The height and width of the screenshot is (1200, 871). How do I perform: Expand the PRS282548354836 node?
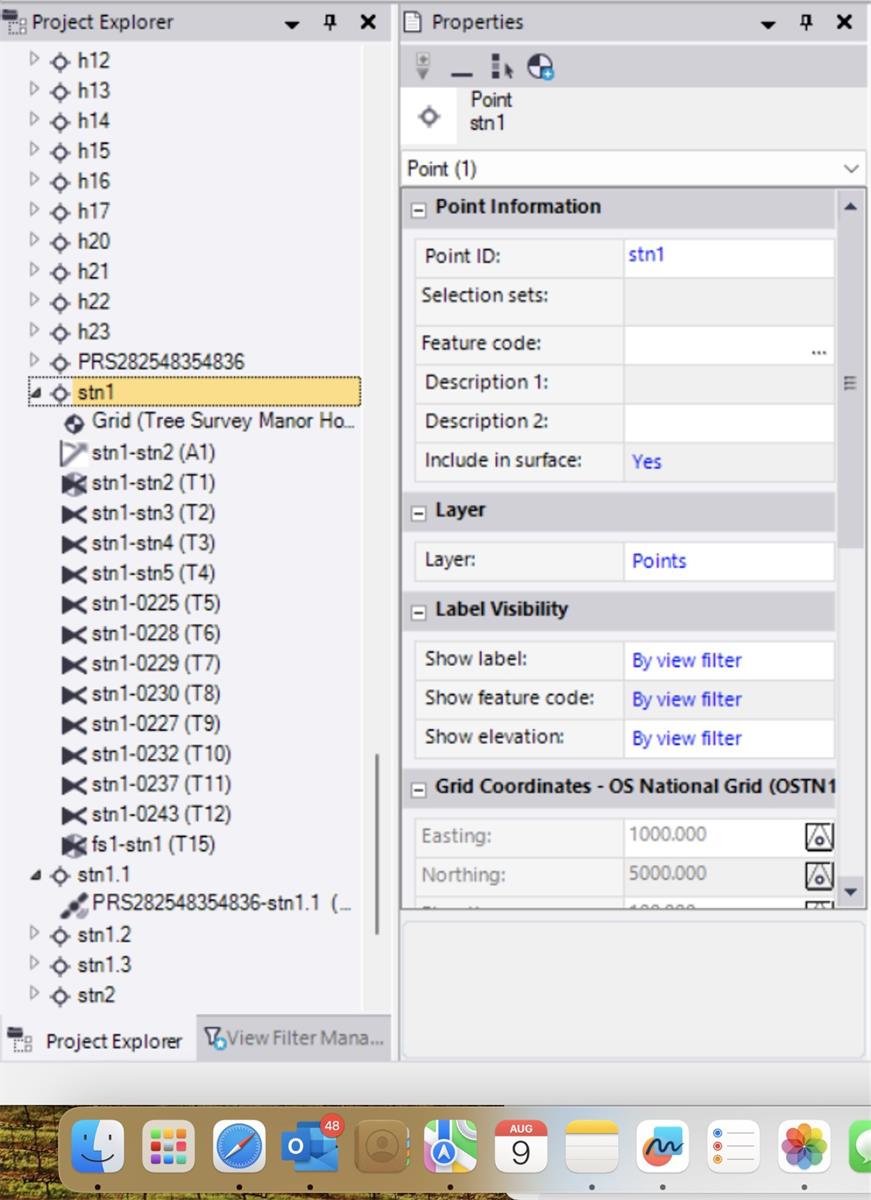click(x=34, y=360)
